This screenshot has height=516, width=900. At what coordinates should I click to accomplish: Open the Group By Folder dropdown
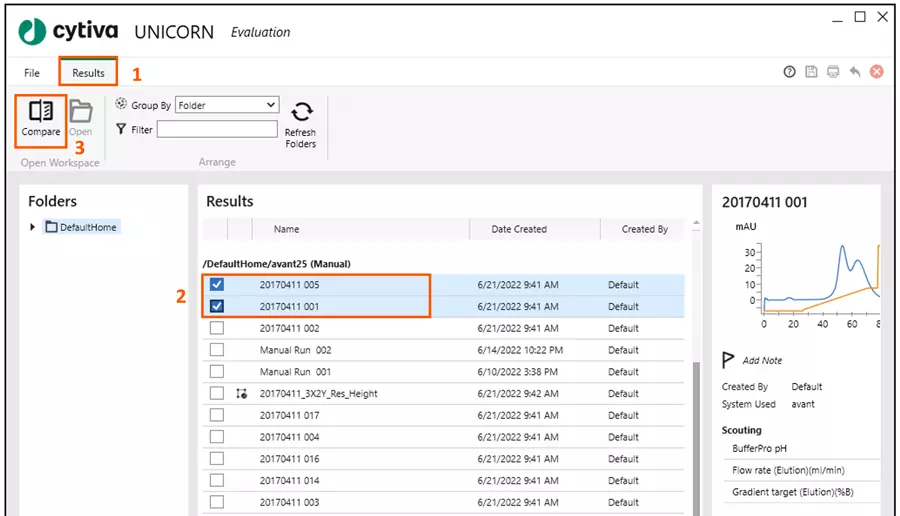(227, 105)
